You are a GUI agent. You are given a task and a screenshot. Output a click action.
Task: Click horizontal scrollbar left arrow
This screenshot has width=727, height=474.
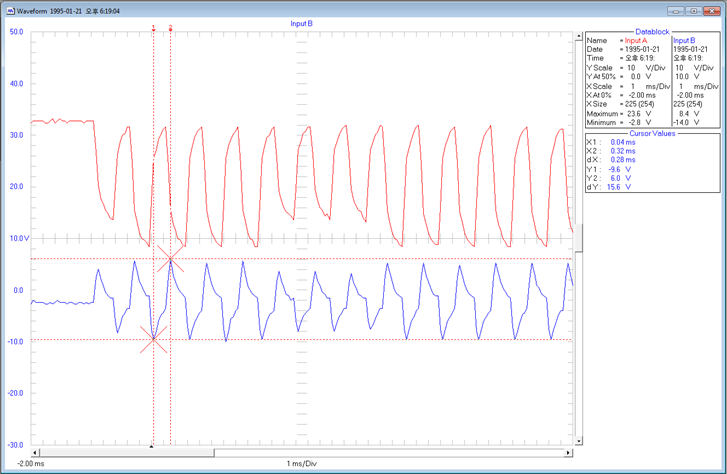point(35,453)
